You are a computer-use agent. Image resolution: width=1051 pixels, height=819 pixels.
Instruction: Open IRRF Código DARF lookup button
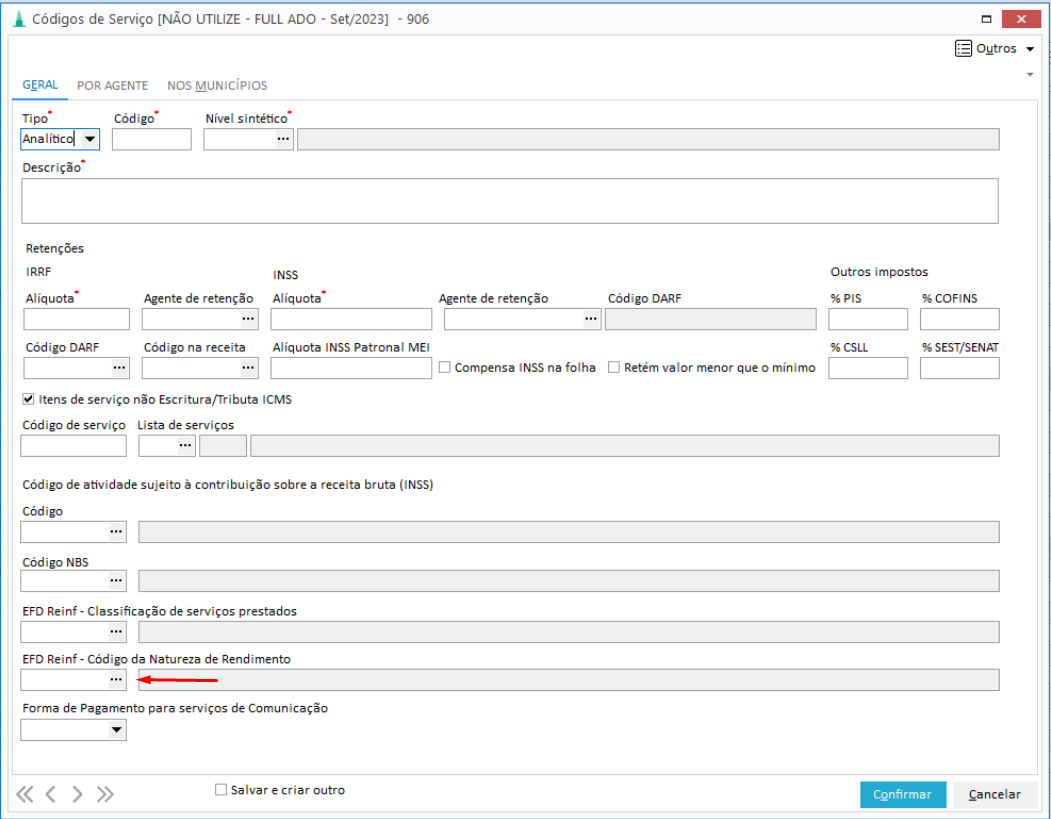tap(120, 368)
